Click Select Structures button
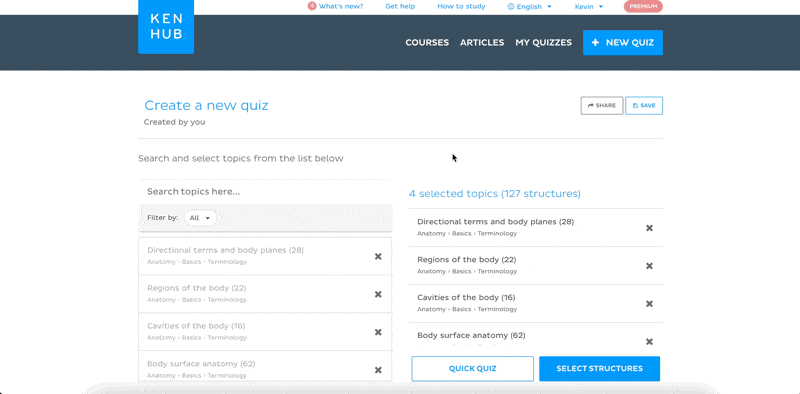The image size is (800, 394). [x=599, y=368]
